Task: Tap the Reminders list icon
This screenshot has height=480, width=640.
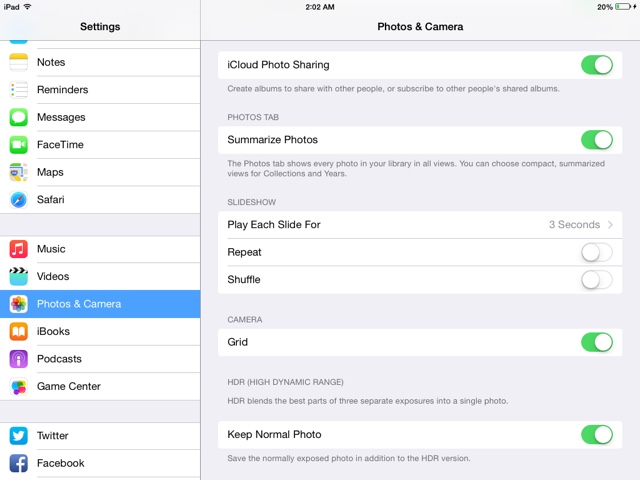Action: click(x=18, y=90)
